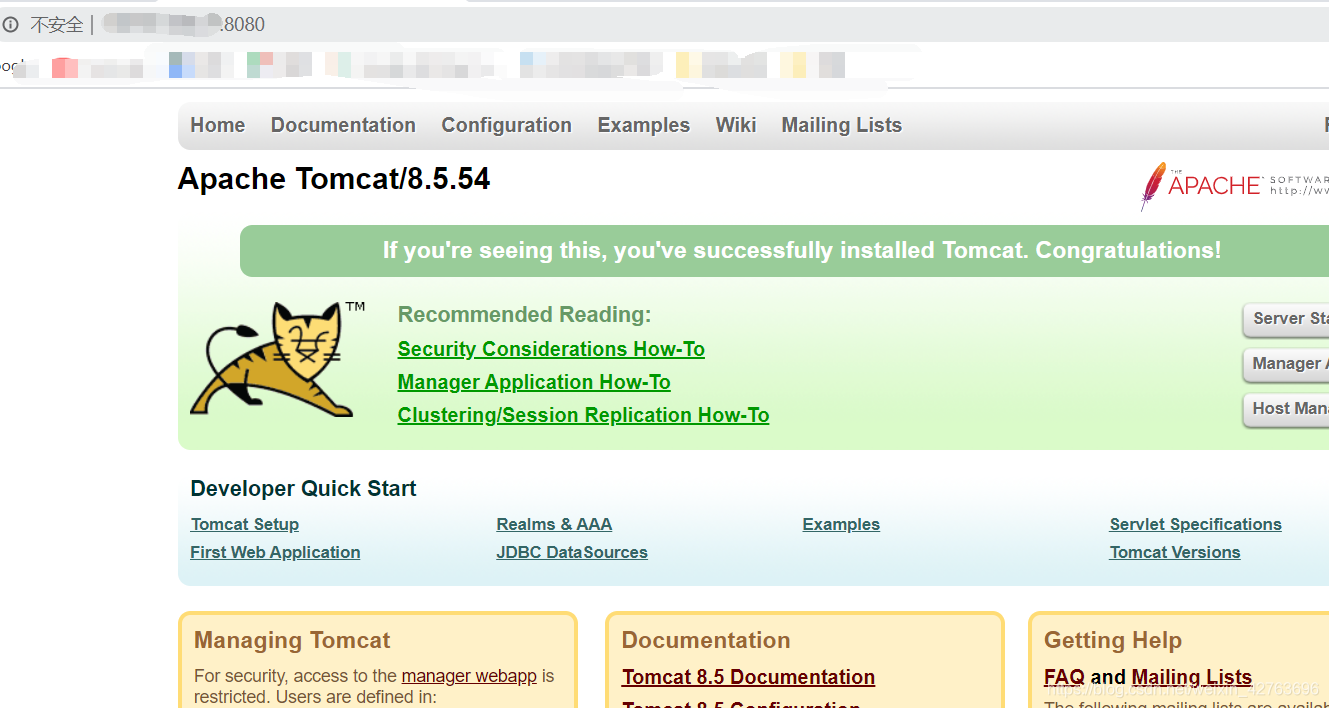Click the Getting Help heading
Screen dimensions: 1329x708
pos(1113,640)
